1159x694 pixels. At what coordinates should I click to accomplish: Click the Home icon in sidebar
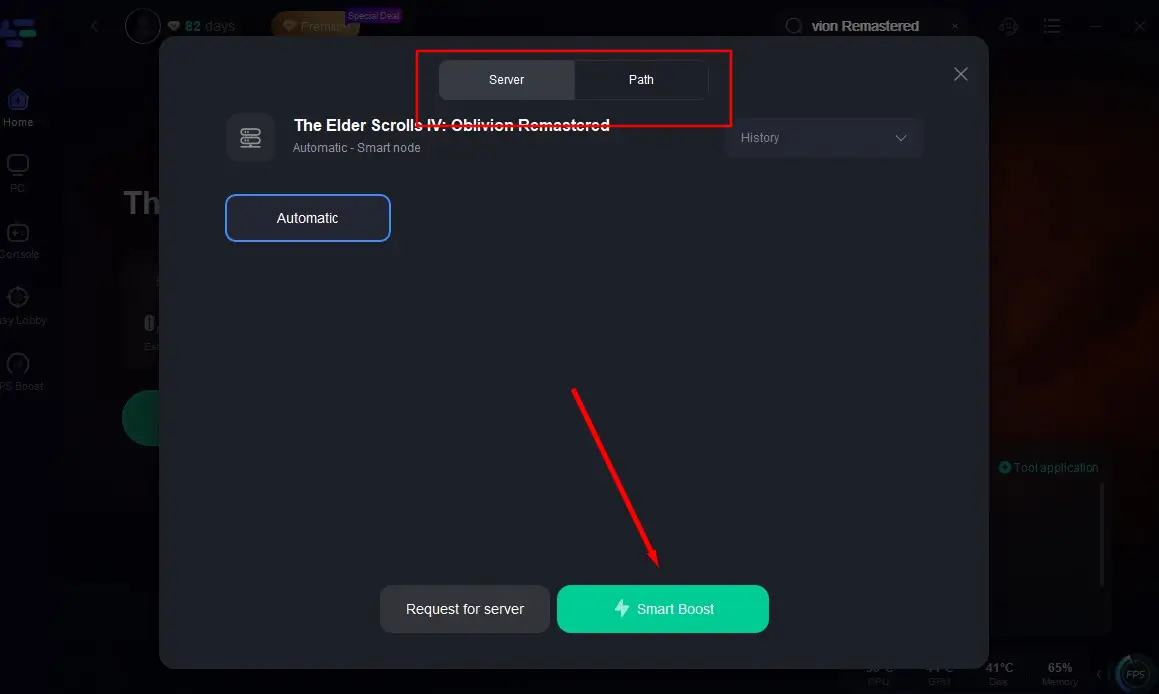[x=18, y=100]
